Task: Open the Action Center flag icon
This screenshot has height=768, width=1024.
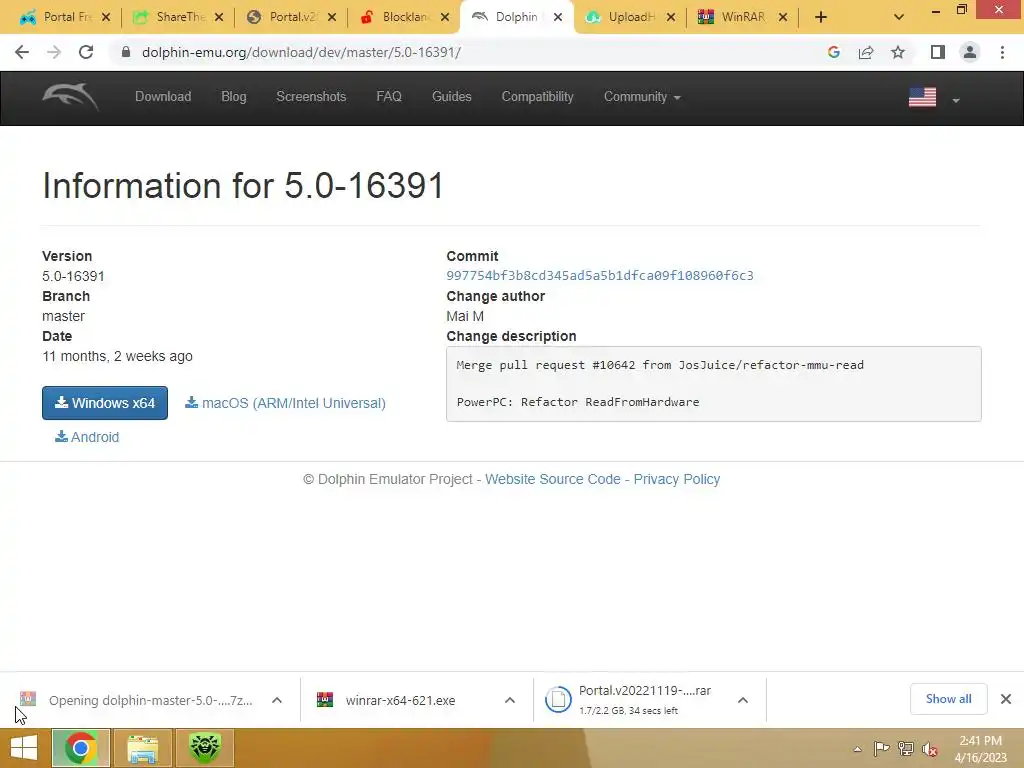Action: (881, 749)
